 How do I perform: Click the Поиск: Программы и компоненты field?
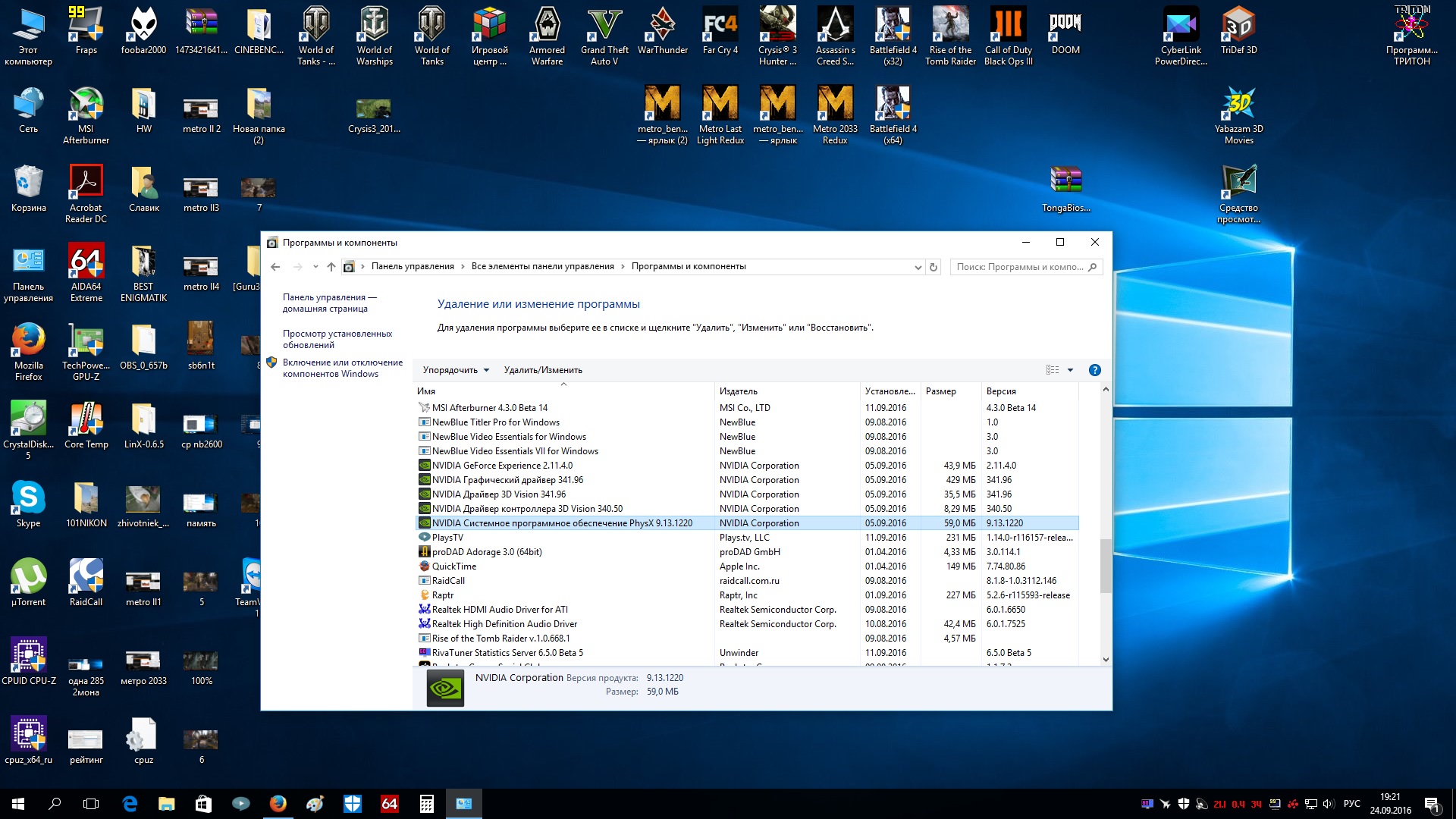[x=1018, y=267]
